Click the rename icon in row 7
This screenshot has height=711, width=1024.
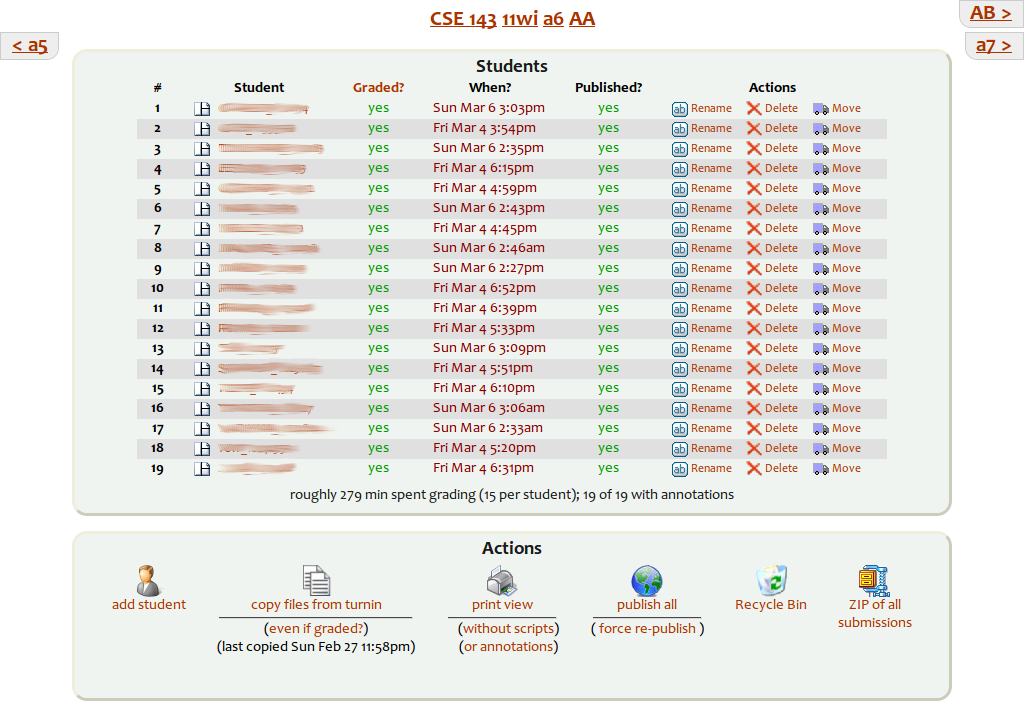point(680,229)
